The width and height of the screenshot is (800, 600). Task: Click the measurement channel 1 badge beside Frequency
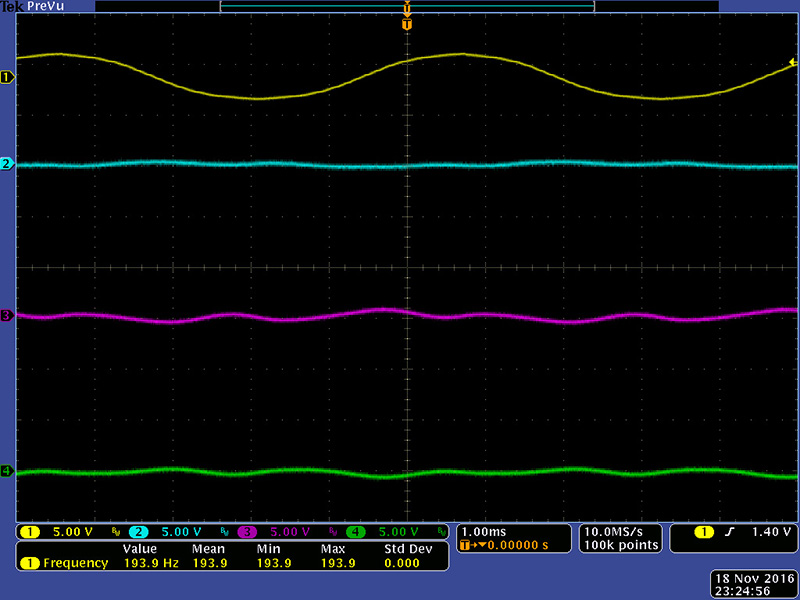pos(30,563)
